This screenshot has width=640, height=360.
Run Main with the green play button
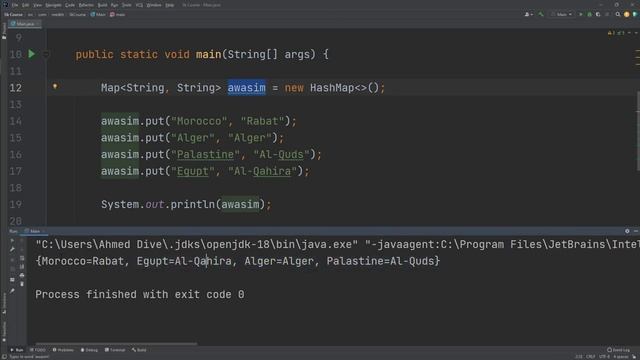point(581,14)
